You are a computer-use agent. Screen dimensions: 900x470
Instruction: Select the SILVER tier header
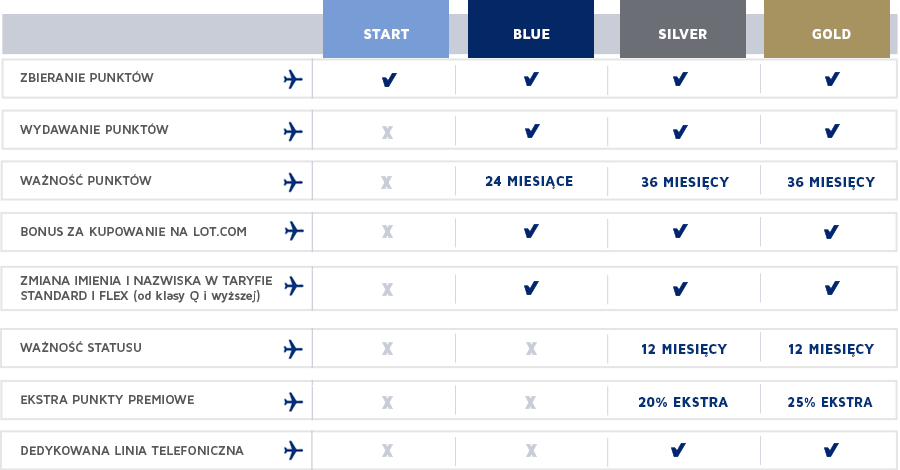point(682,29)
